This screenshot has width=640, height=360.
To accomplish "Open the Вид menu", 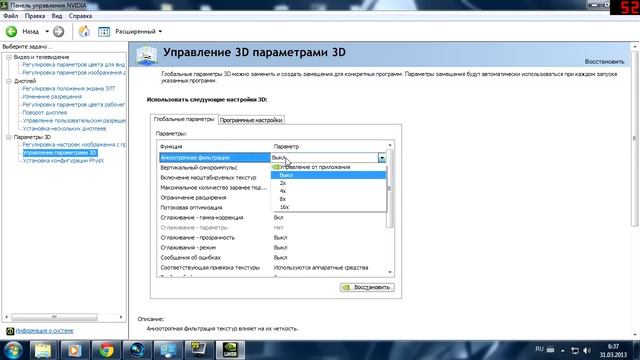I will 57,16.
